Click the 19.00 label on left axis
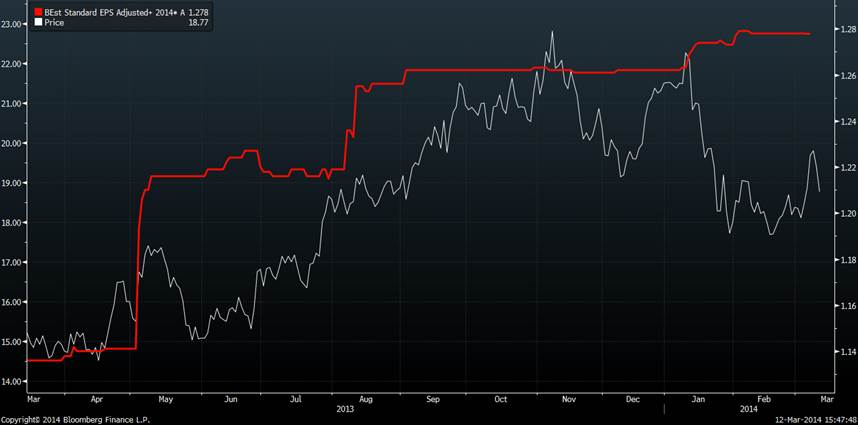Screen dimensions: 858x425 pos(13,183)
